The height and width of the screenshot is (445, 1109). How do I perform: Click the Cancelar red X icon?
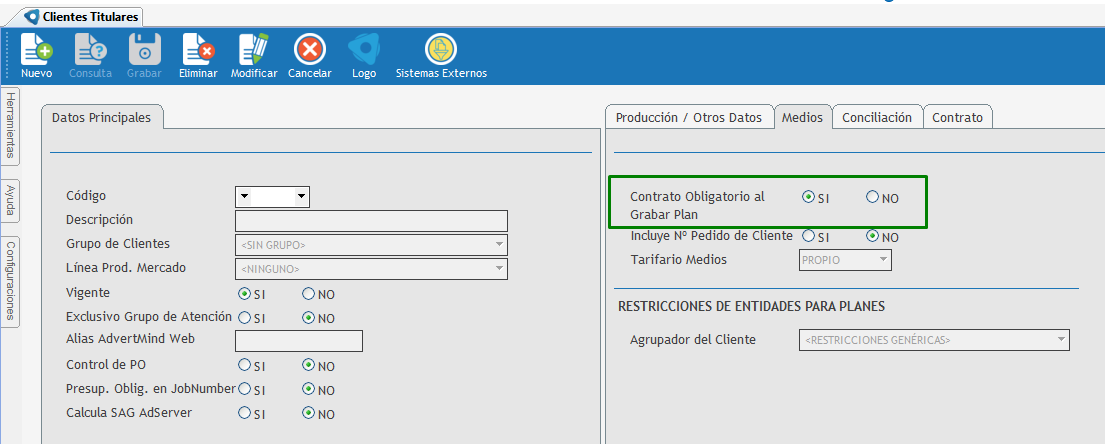coord(310,50)
